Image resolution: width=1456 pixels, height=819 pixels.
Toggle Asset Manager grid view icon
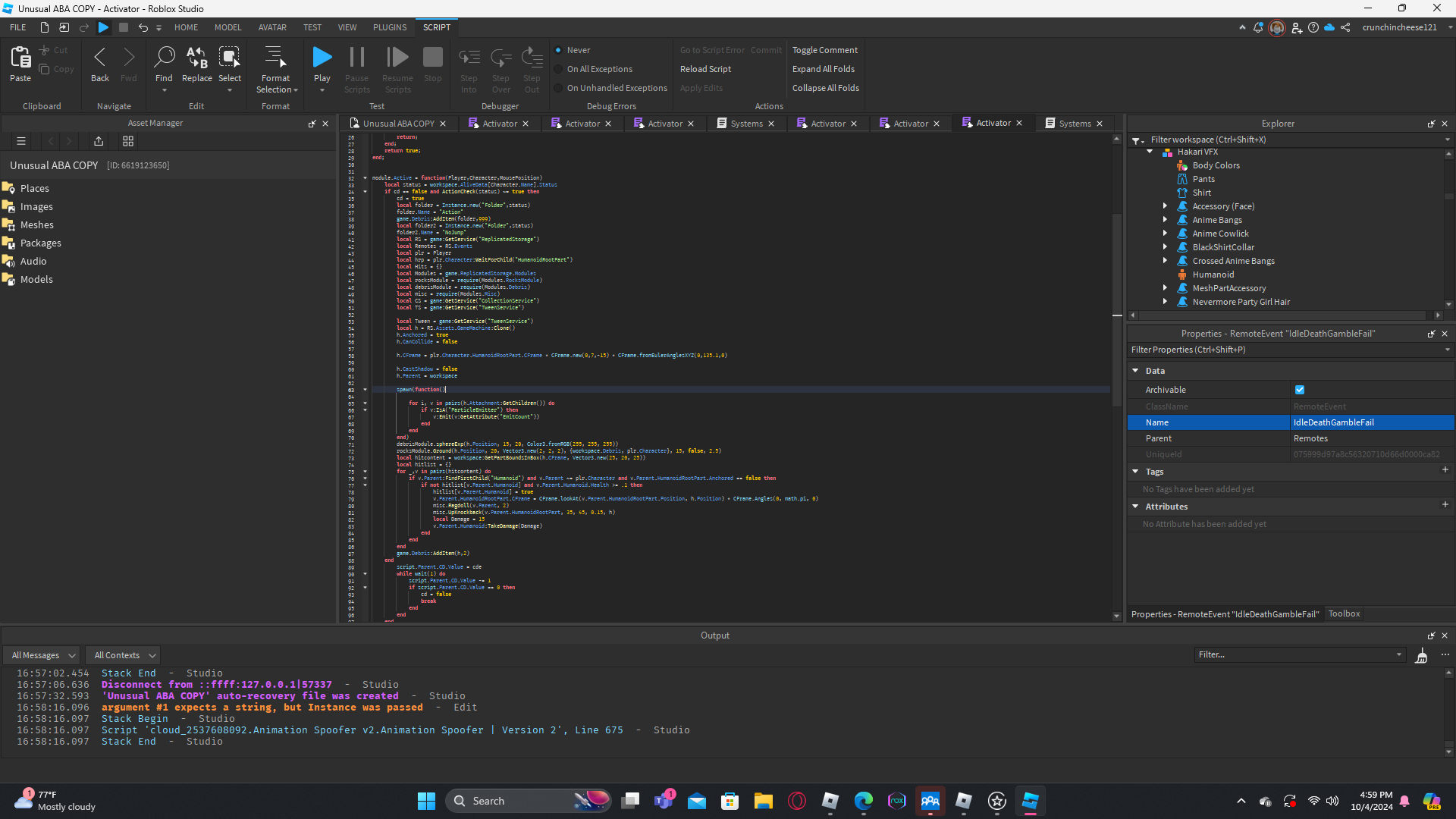128,141
